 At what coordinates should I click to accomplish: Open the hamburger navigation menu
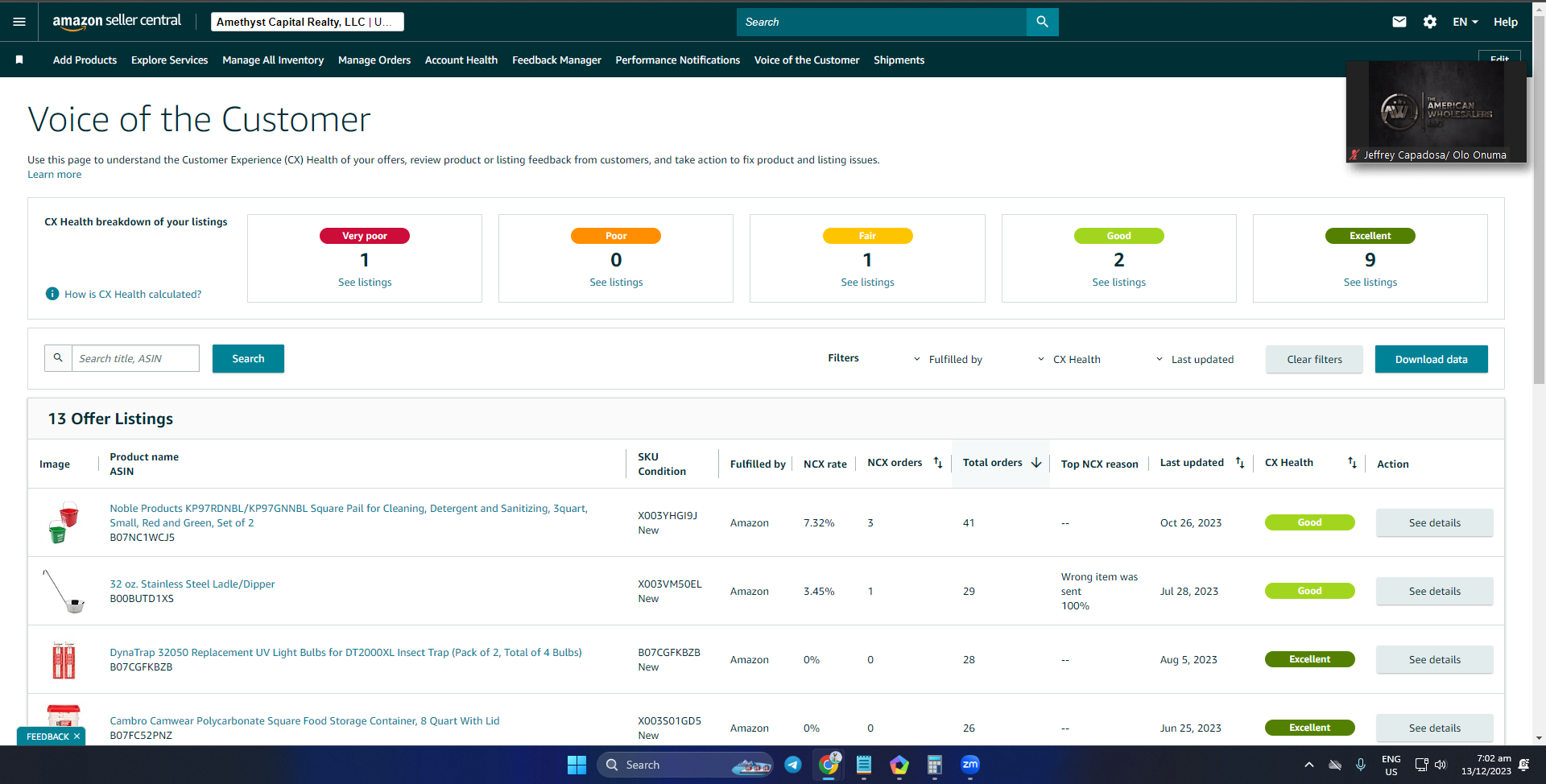tap(19, 22)
